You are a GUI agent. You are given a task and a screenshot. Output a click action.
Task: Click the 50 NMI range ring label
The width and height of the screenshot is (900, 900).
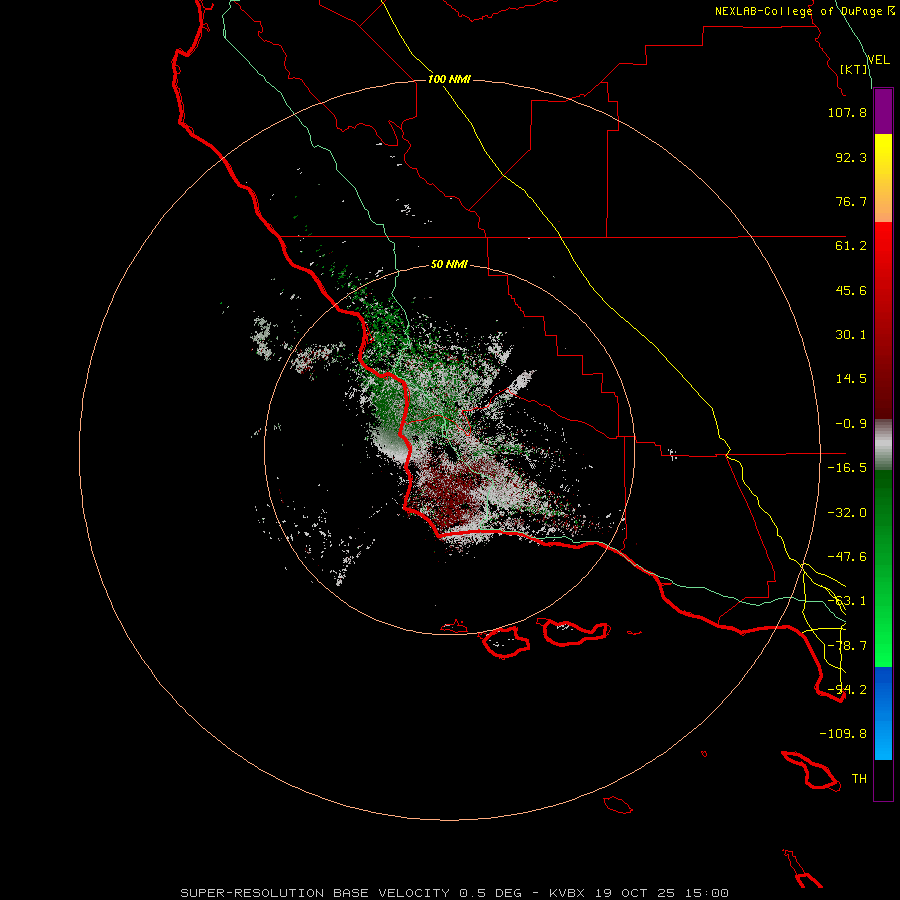coord(449,264)
